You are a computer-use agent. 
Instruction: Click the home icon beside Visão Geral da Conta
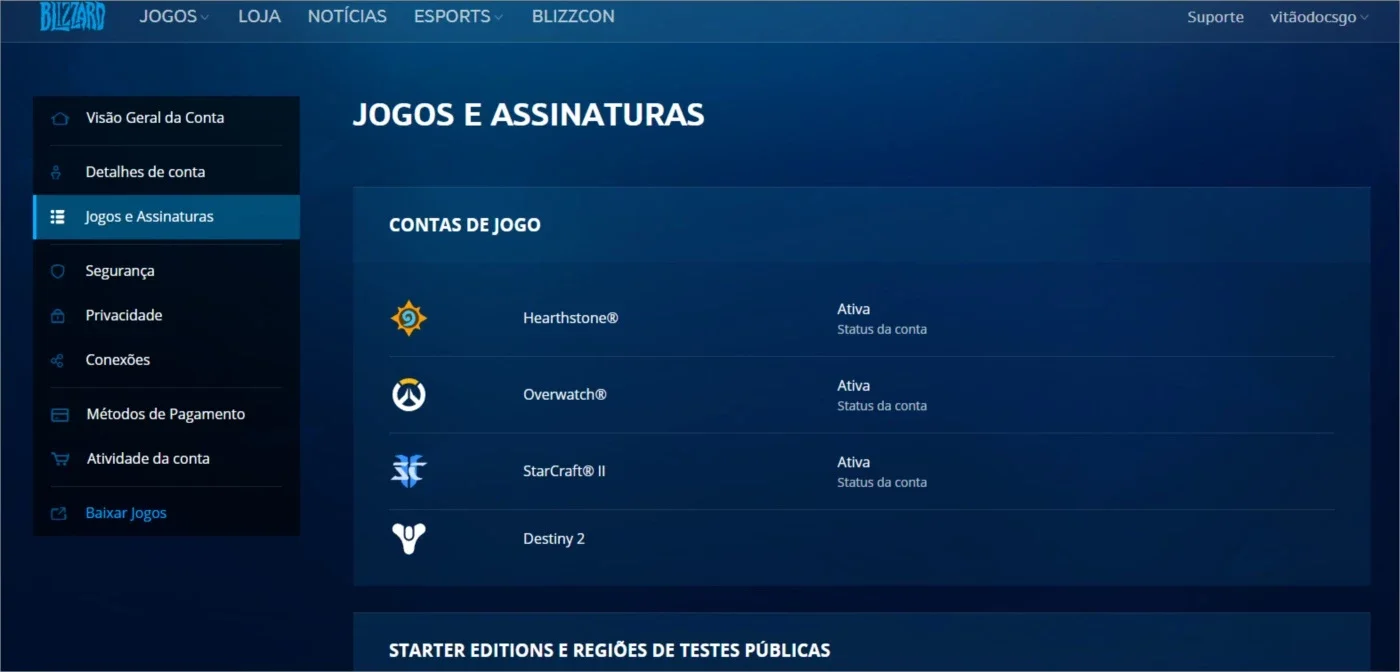click(x=59, y=118)
